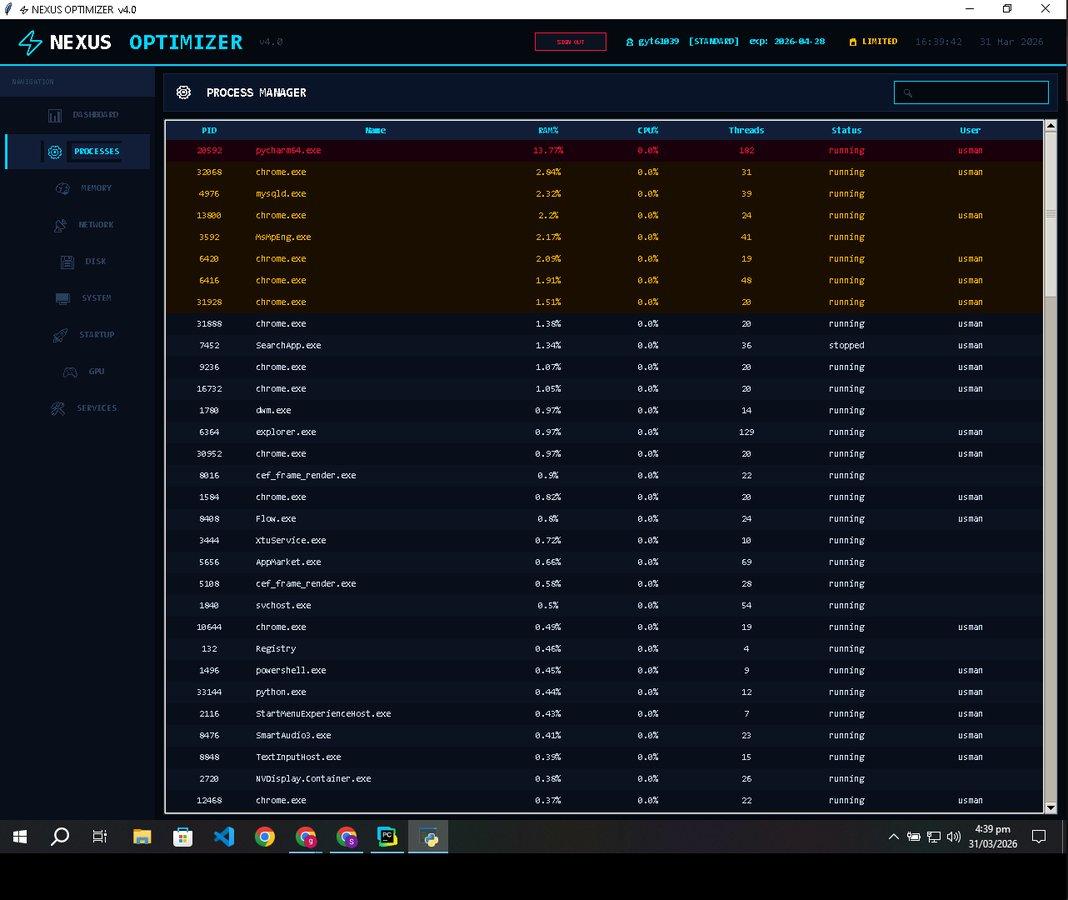Open PyCharm on taskbar
The height and width of the screenshot is (900, 1068).
(387, 836)
